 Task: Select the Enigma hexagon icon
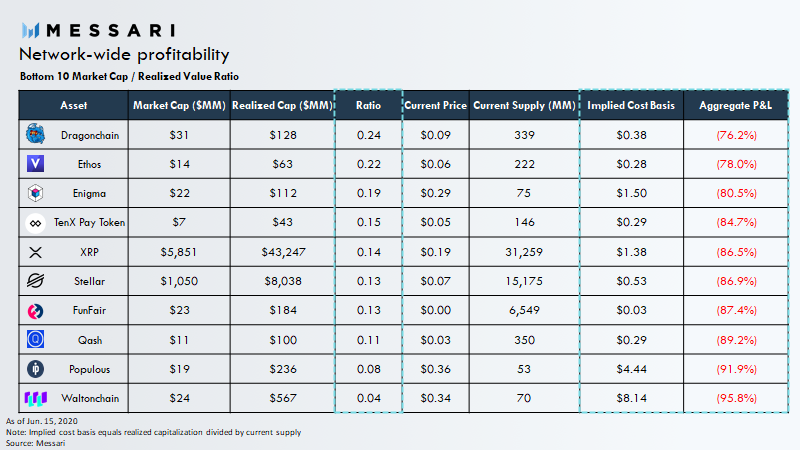coord(35,193)
